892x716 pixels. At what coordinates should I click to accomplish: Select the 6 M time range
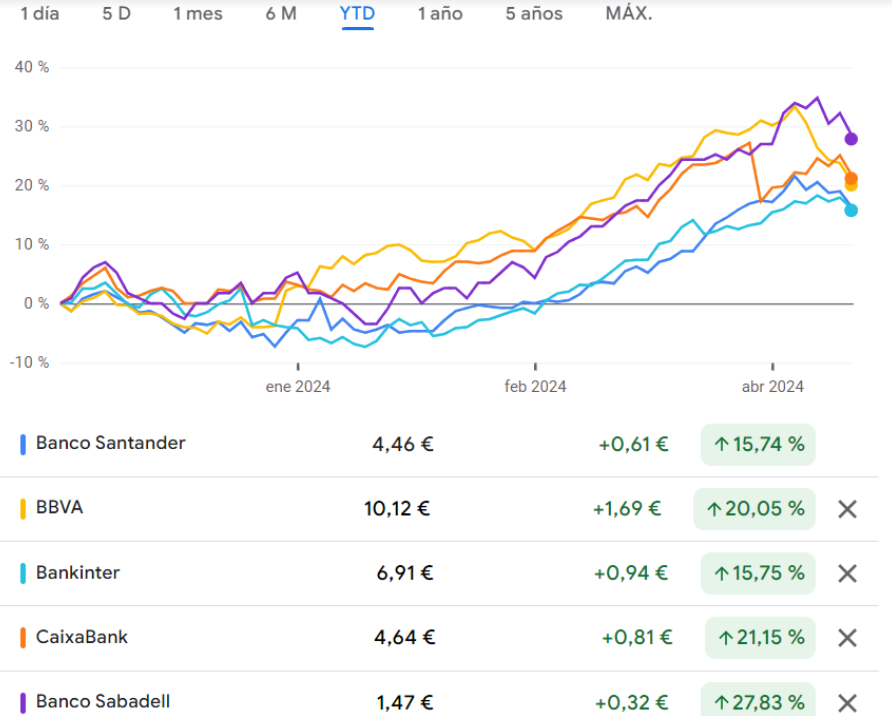281,14
